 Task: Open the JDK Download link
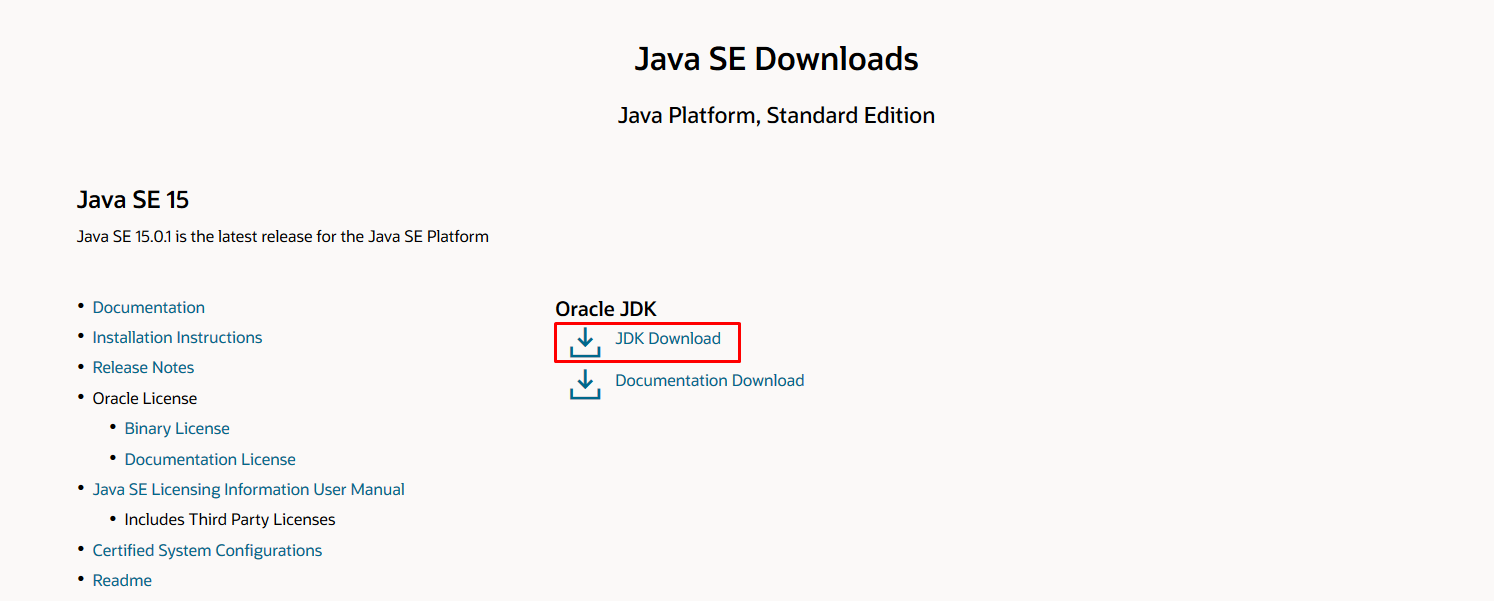point(668,338)
